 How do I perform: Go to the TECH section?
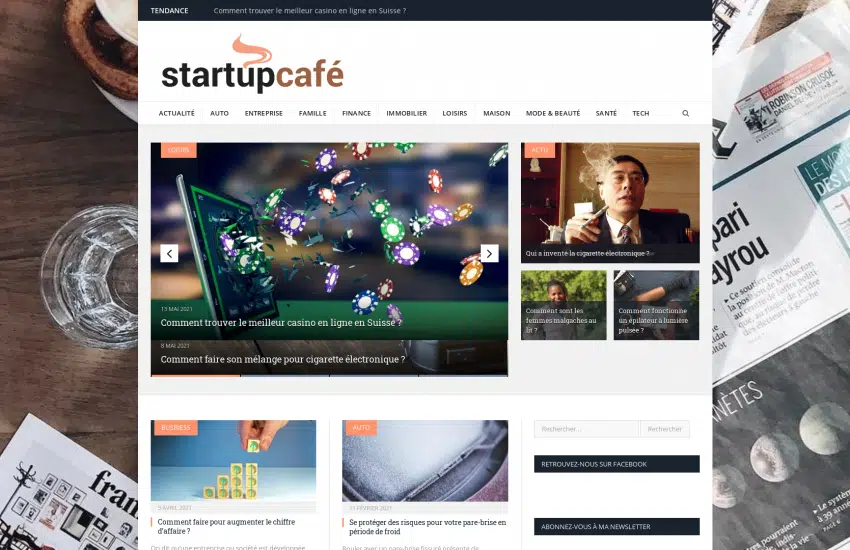click(641, 113)
